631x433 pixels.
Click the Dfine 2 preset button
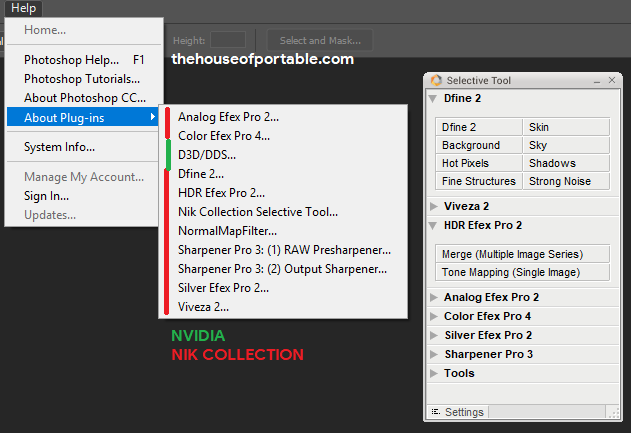click(479, 127)
